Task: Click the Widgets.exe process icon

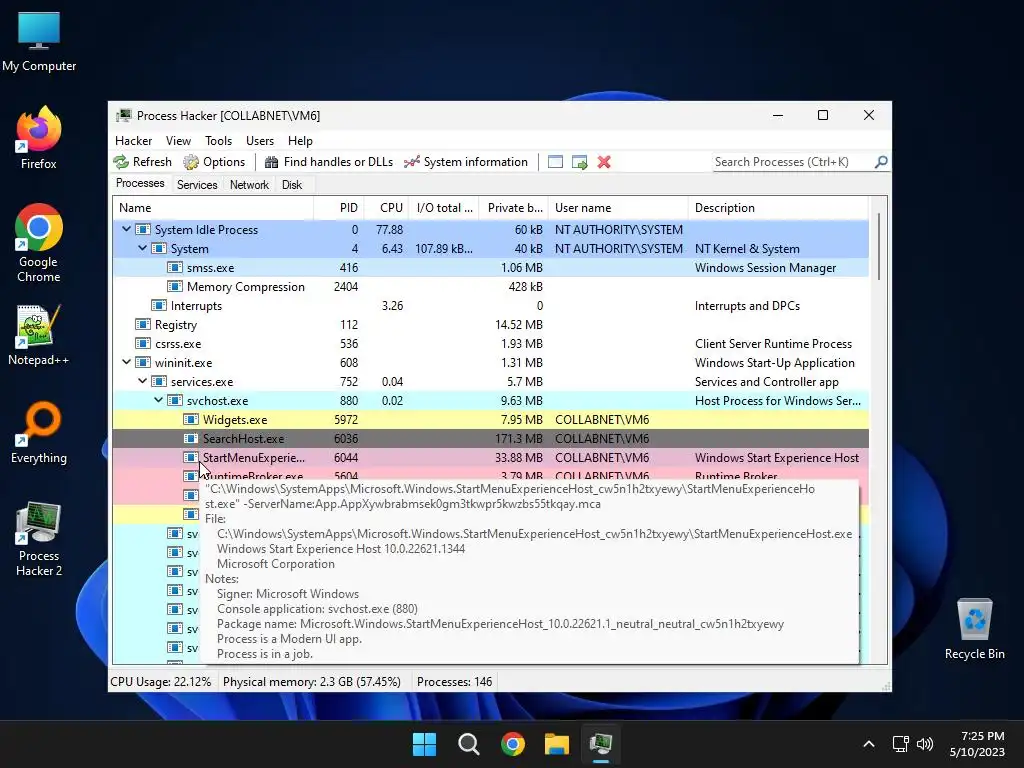Action: [x=191, y=420]
